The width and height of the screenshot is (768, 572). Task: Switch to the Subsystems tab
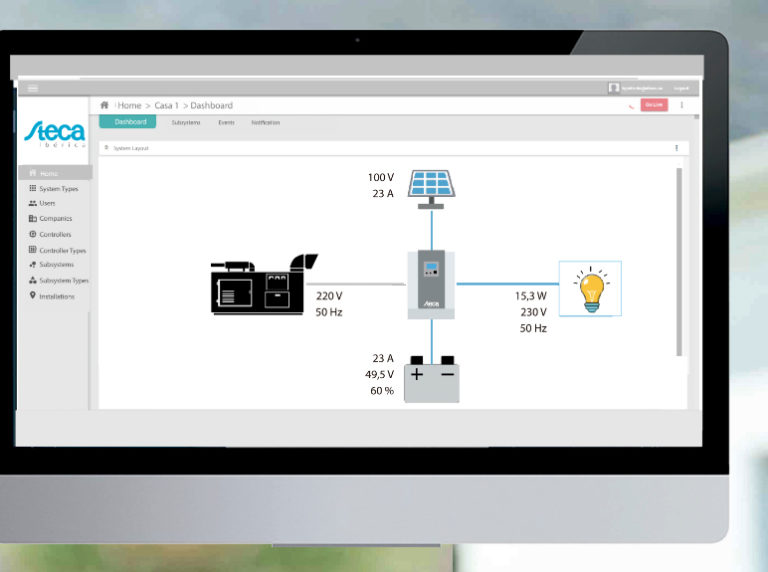click(185, 122)
